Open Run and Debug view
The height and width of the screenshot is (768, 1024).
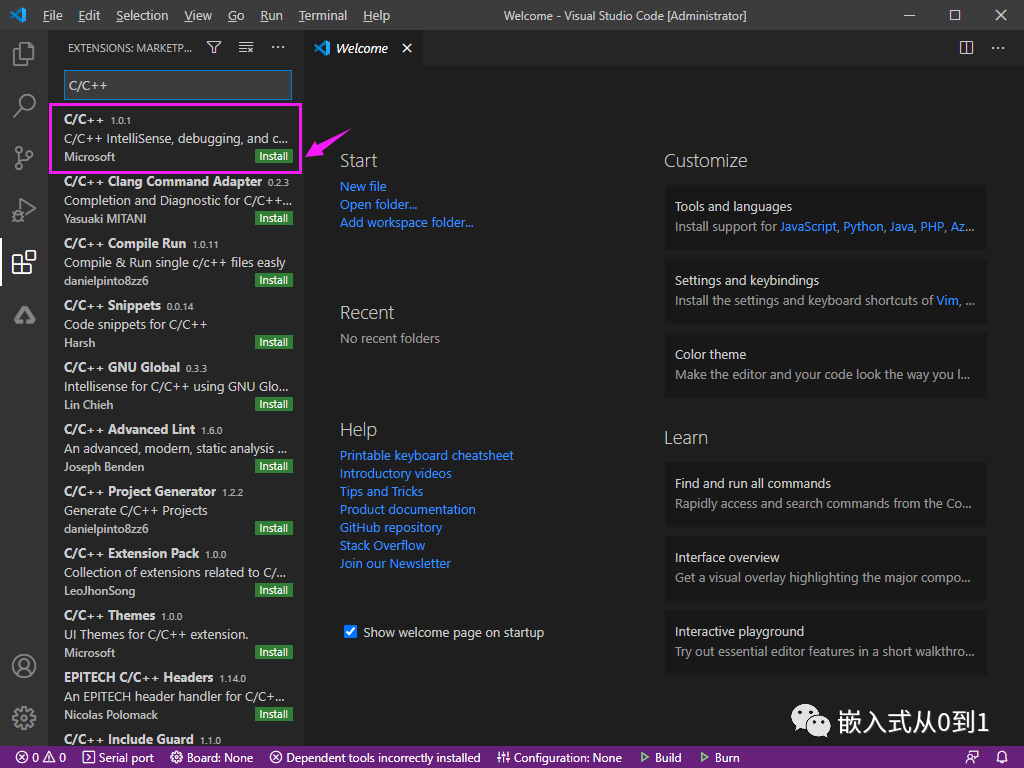(x=24, y=210)
